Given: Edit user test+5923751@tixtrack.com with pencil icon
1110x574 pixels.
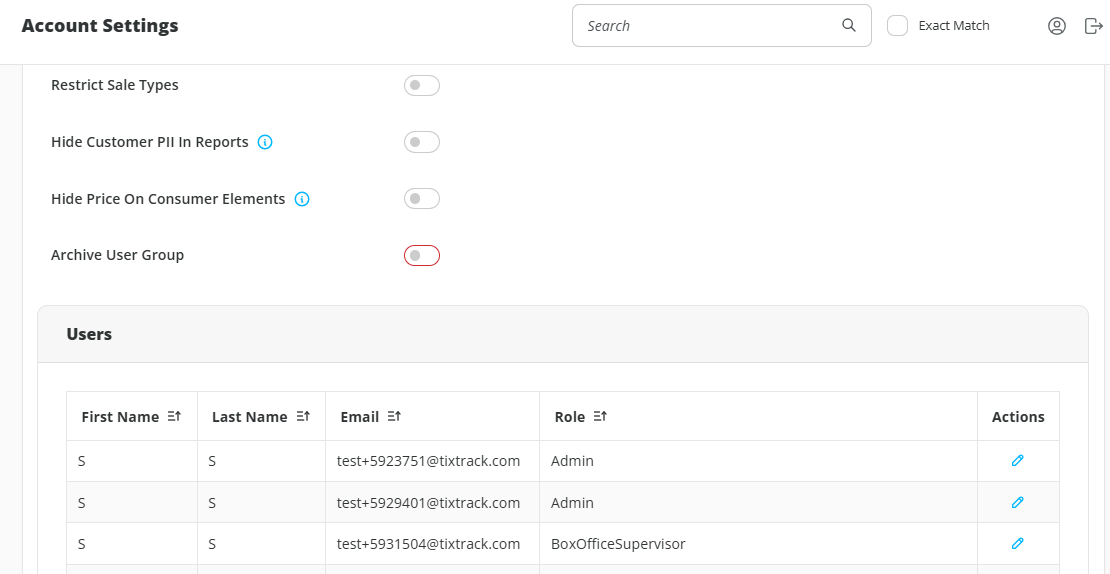Looking at the screenshot, I should point(1017,461).
